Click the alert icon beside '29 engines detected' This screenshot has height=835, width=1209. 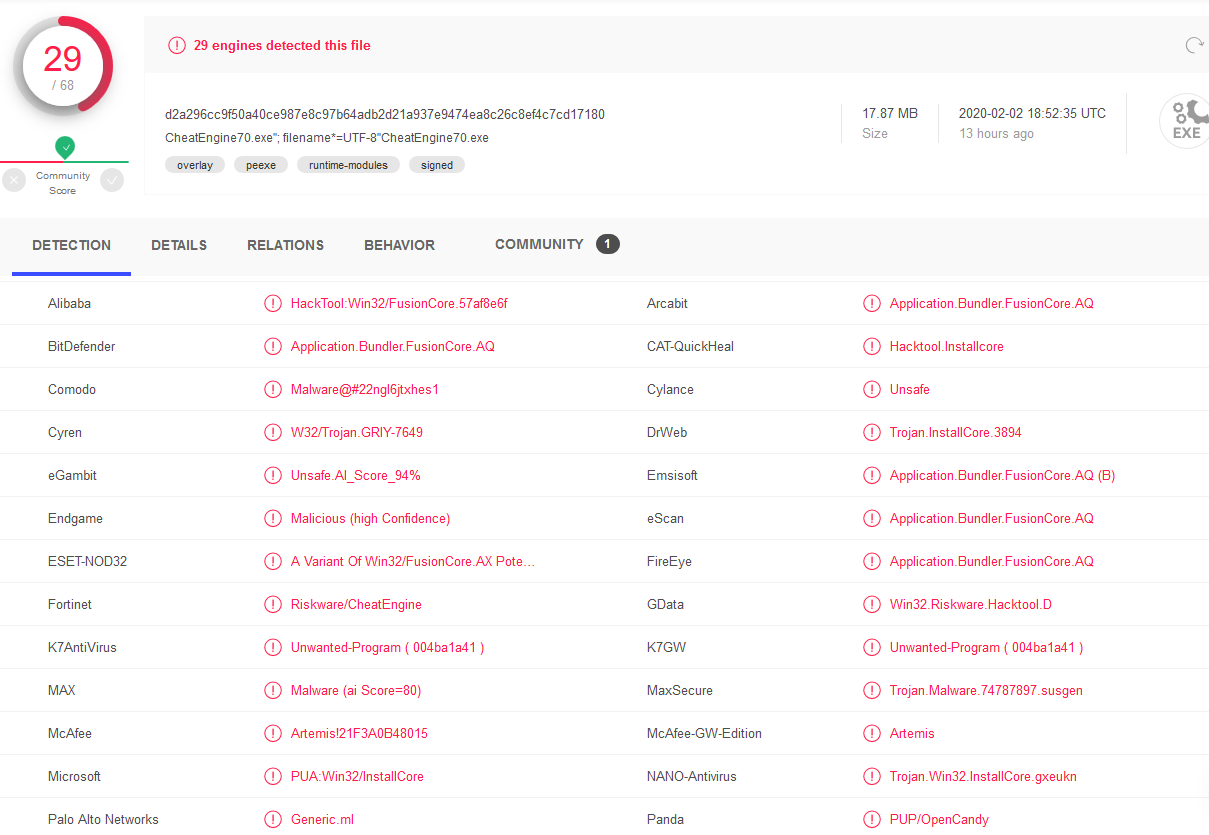tap(177, 45)
